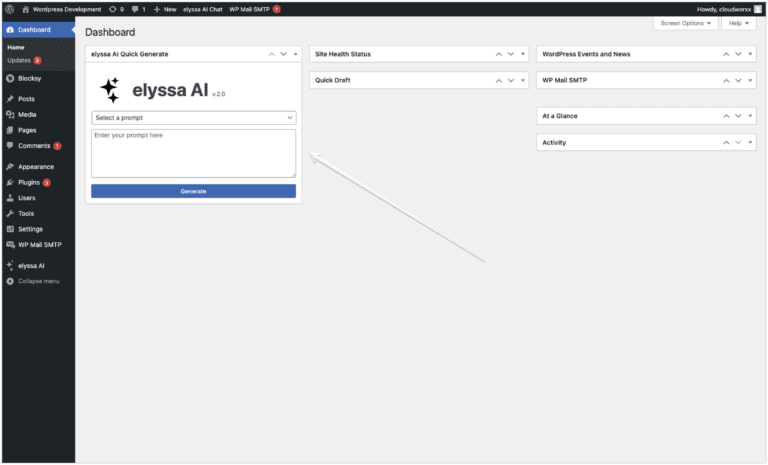Image resolution: width=768 pixels, height=465 pixels.
Task: Open Pages in sidebar
Action: 39,130
